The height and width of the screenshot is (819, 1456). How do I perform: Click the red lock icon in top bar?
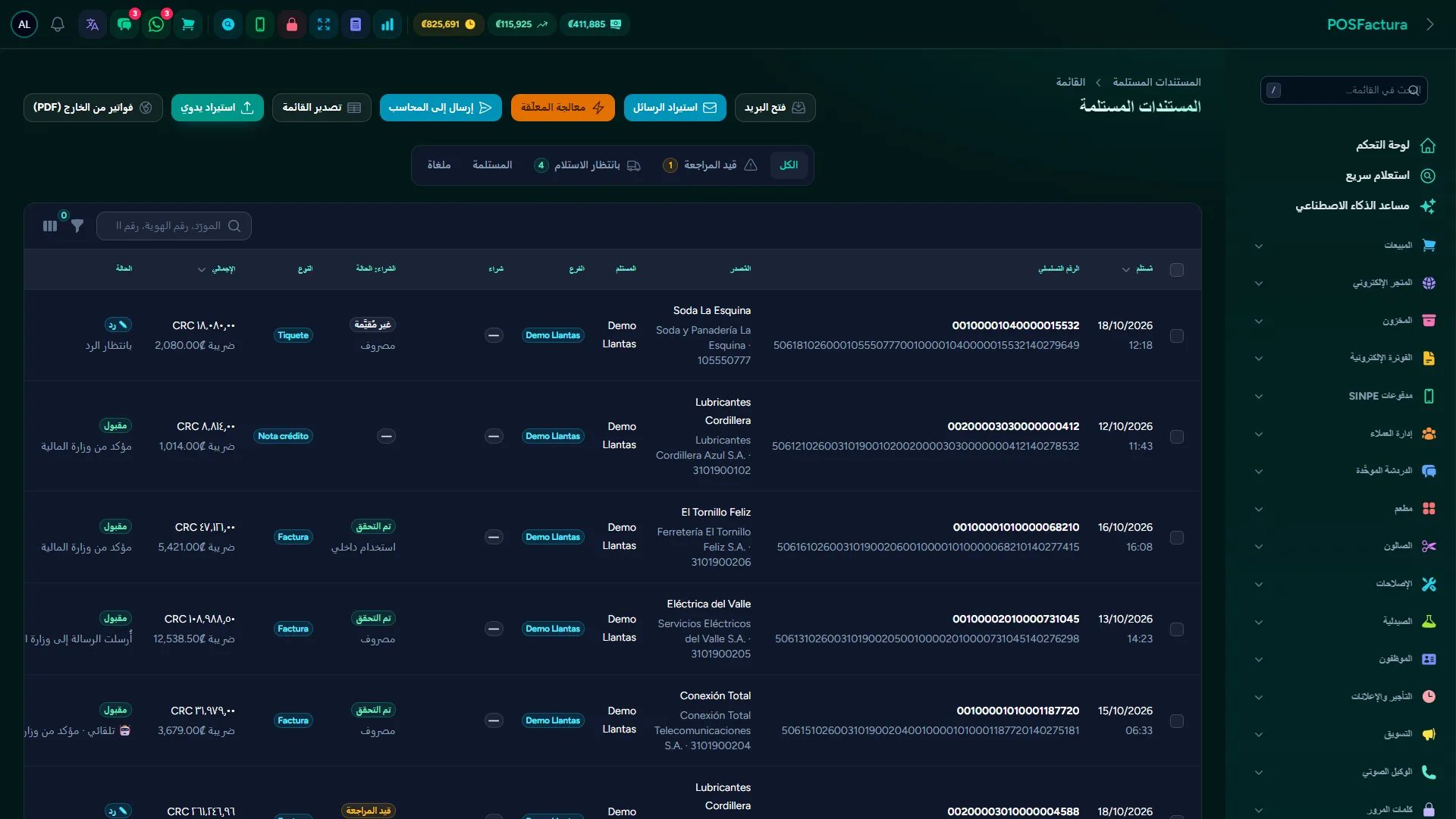(292, 24)
